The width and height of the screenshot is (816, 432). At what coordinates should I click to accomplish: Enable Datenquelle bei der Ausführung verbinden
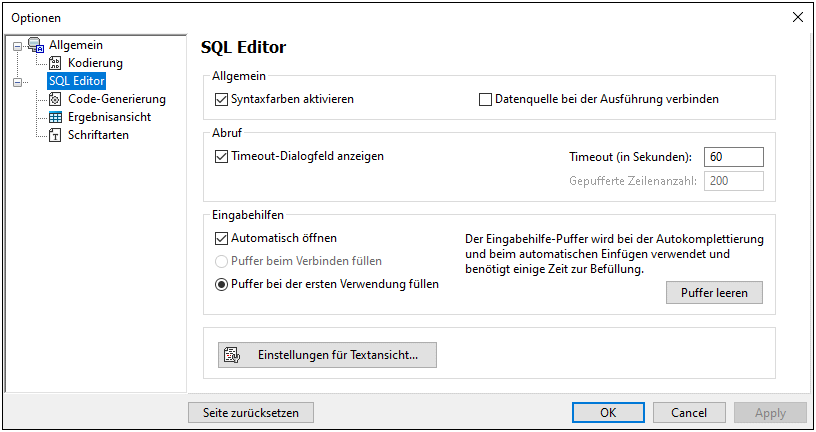click(487, 99)
